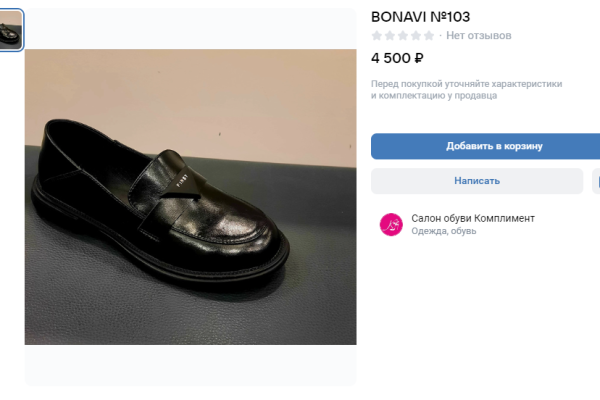Screen dimensions: 600x400
Task: Select the small shoe thumbnail preview
Action: [x=11, y=30]
